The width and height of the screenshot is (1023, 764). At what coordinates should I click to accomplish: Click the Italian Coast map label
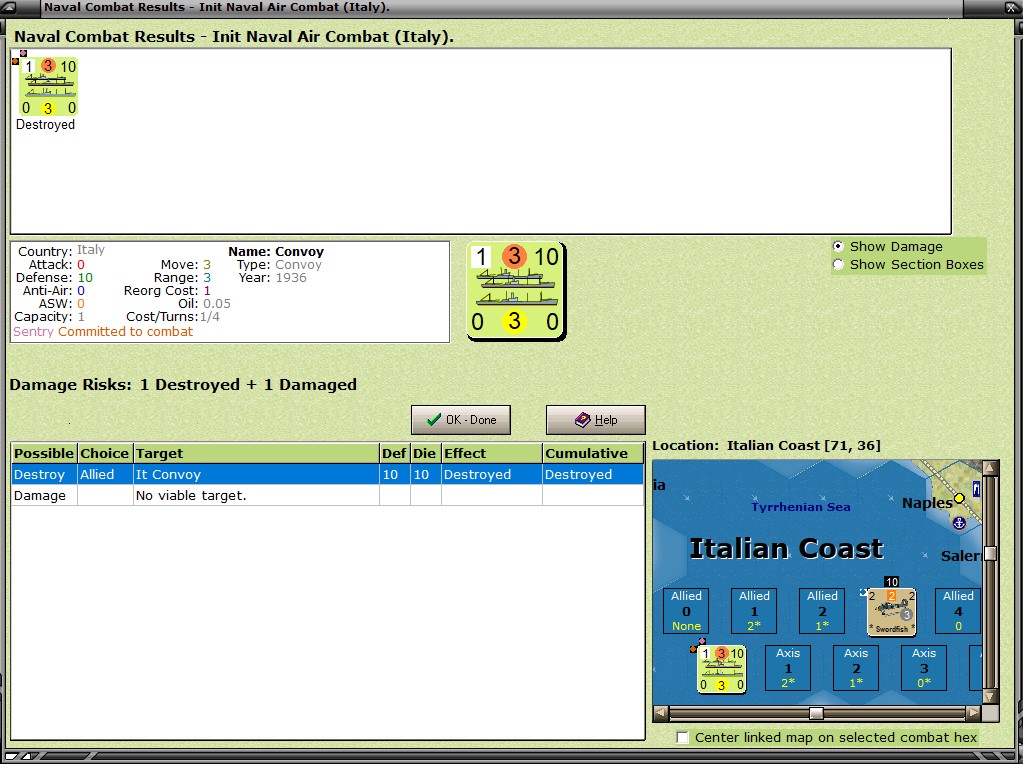[x=786, y=548]
